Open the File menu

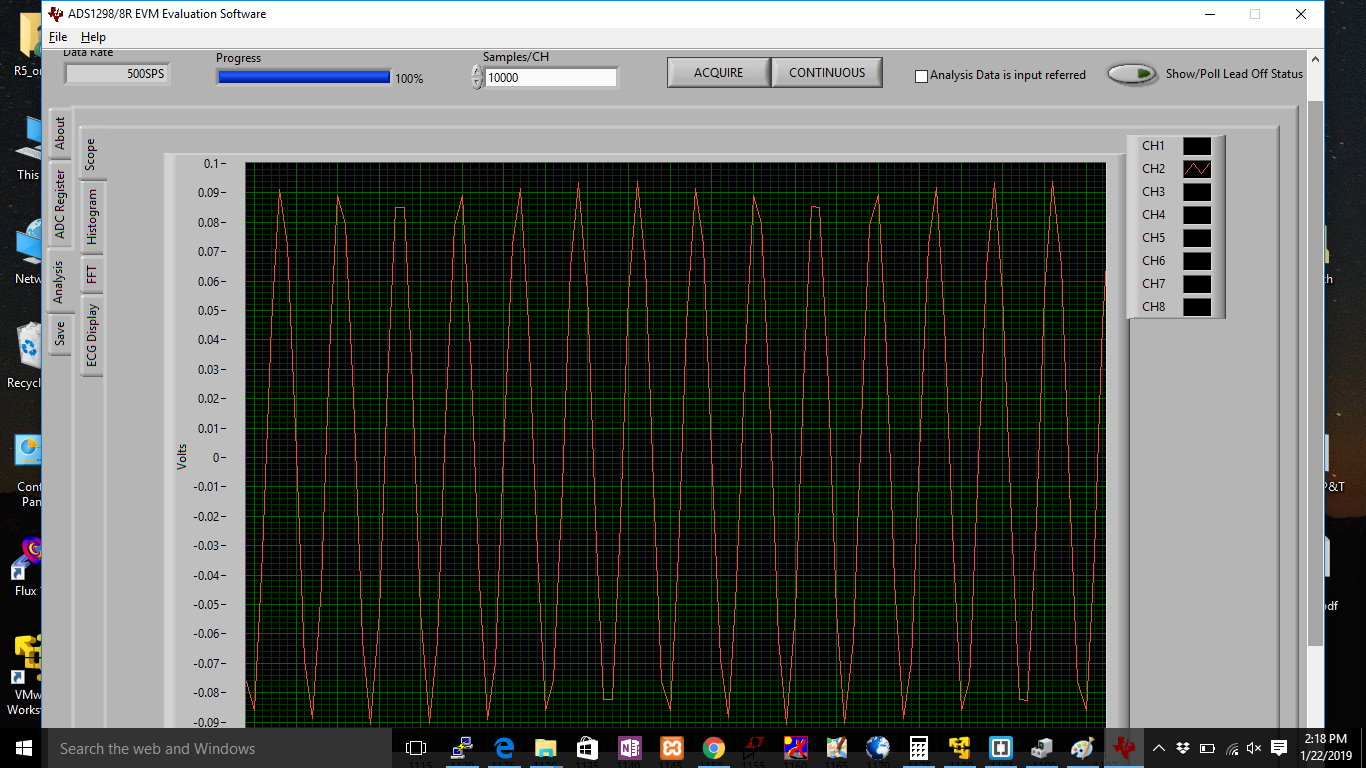tap(58, 37)
